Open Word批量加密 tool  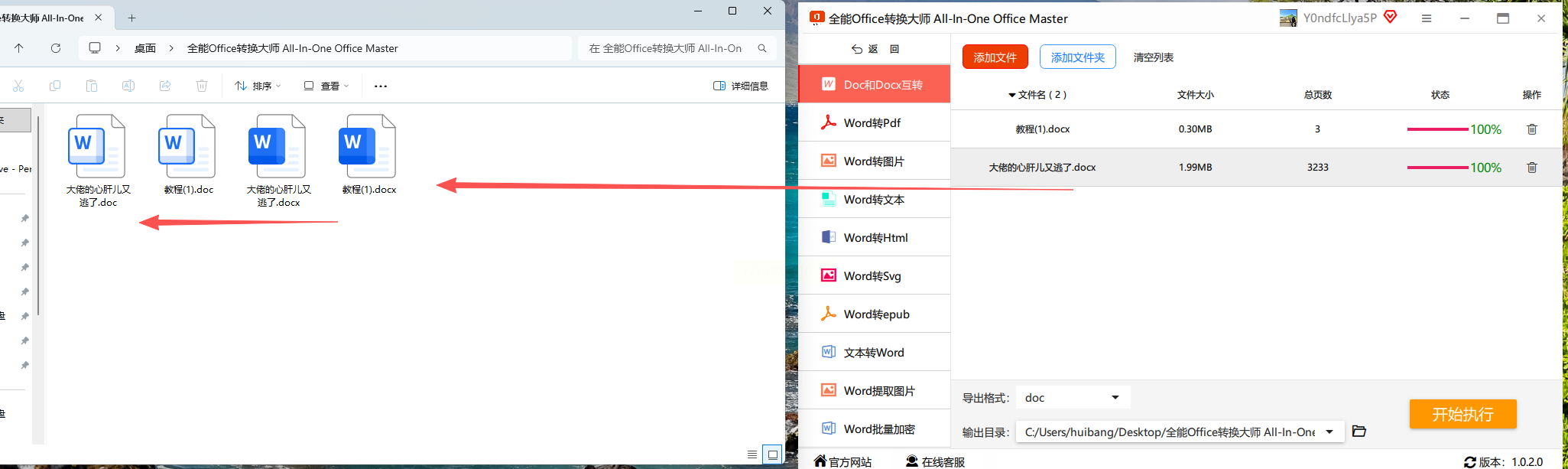[874, 428]
